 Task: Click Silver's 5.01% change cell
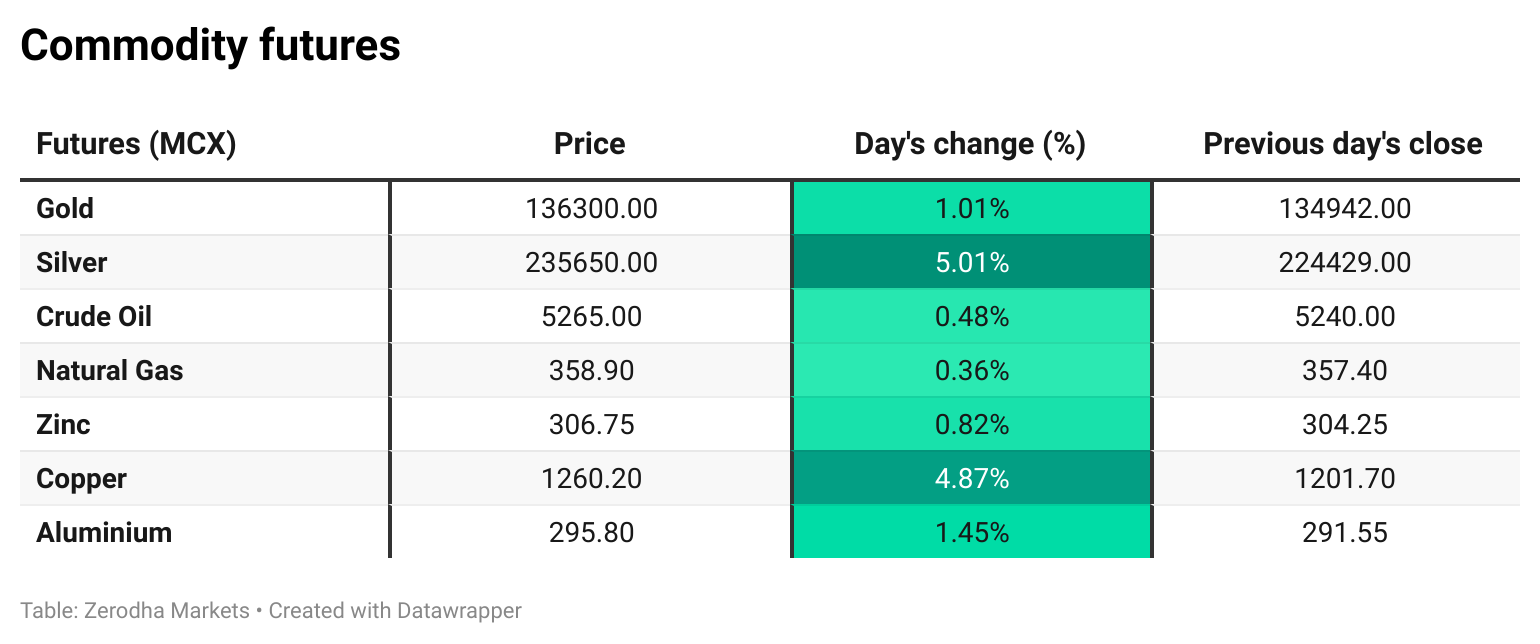(971, 263)
